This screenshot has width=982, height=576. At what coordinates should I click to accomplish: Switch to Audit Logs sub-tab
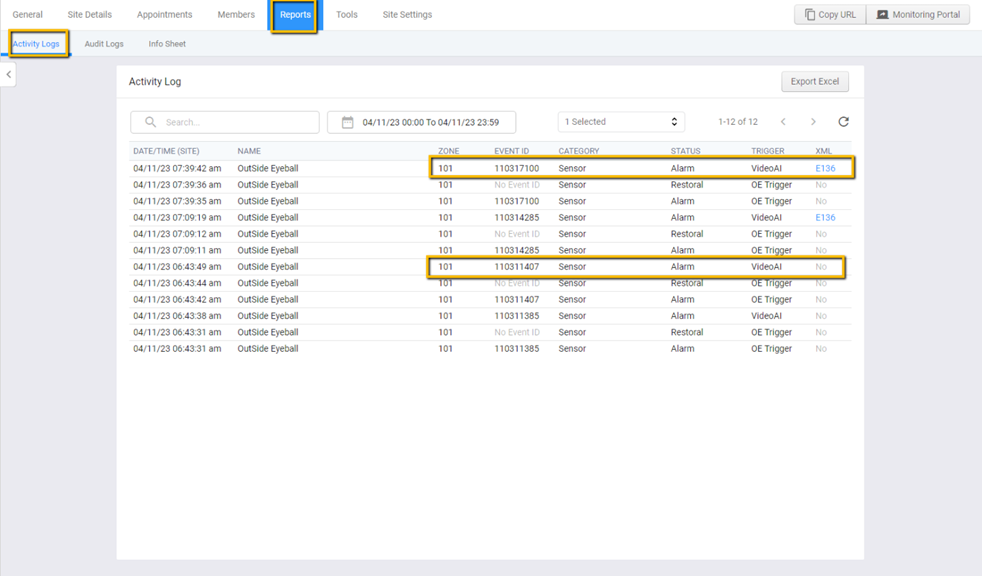tap(104, 44)
